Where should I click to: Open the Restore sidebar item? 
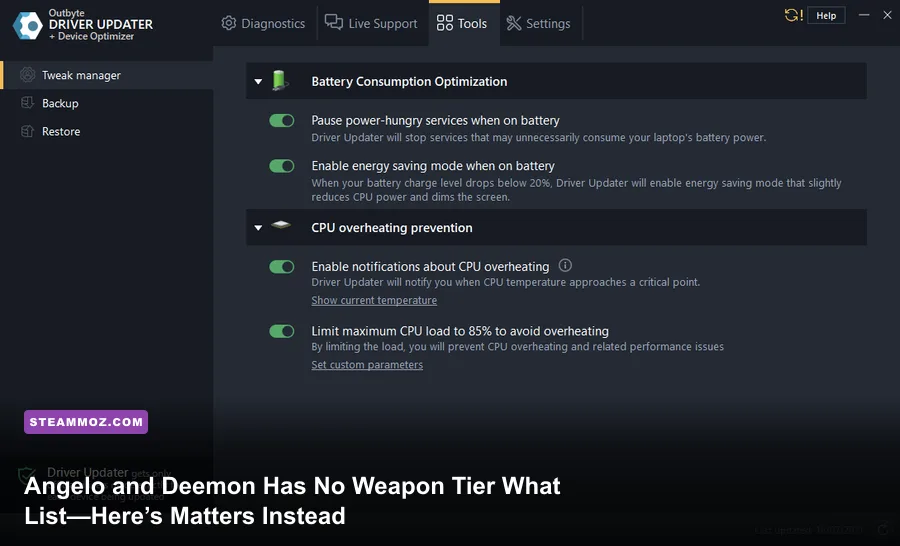(x=108, y=131)
